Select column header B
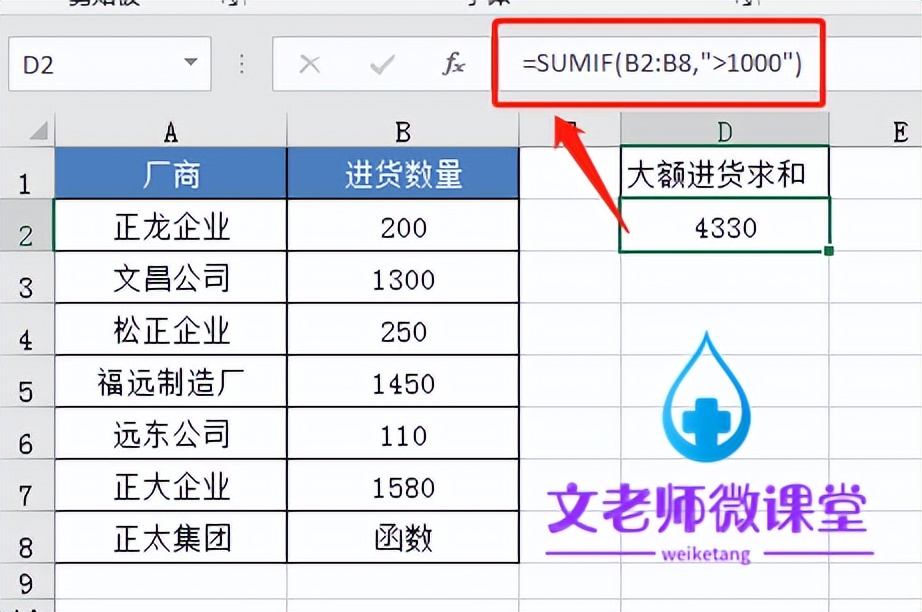This screenshot has width=922, height=612. point(402,131)
